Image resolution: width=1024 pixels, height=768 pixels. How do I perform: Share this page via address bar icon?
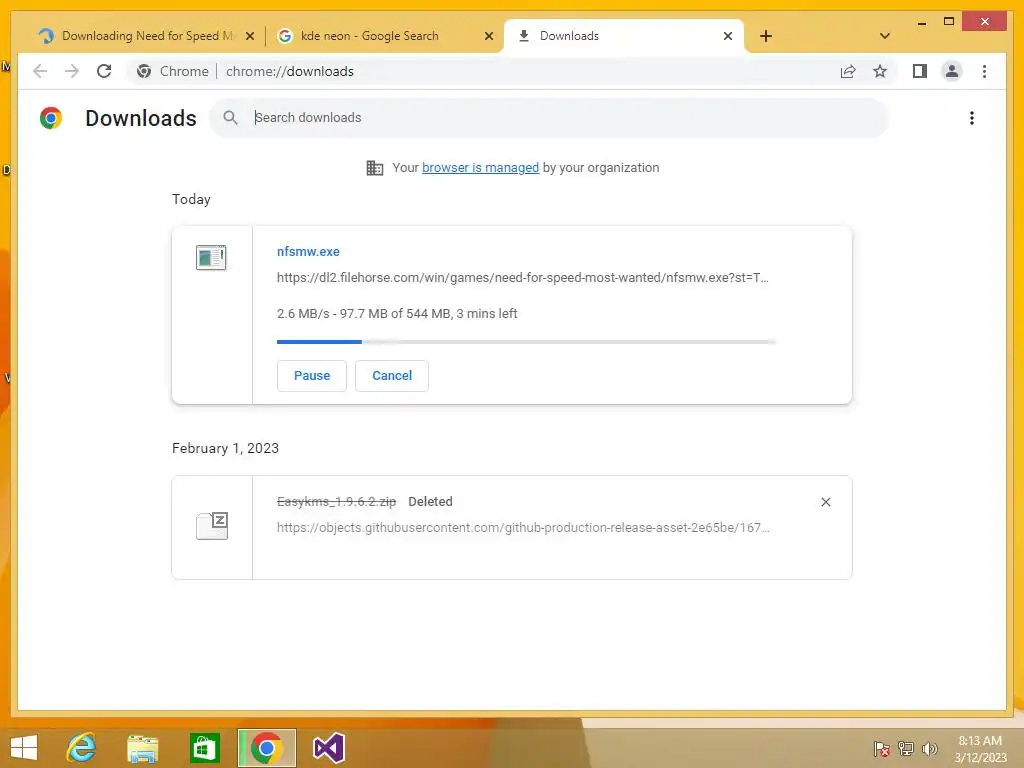tap(848, 71)
